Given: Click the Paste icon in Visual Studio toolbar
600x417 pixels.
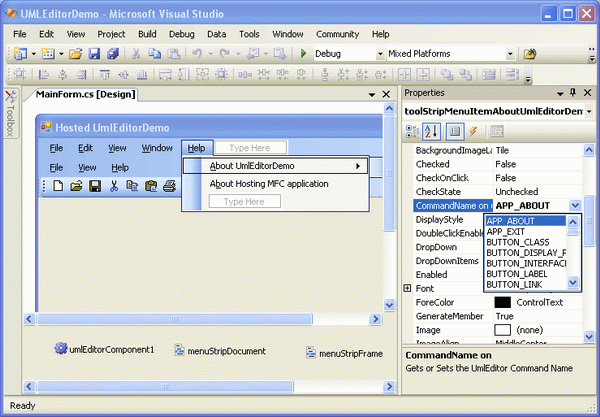Looking at the screenshot, I should (x=173, y=54).
